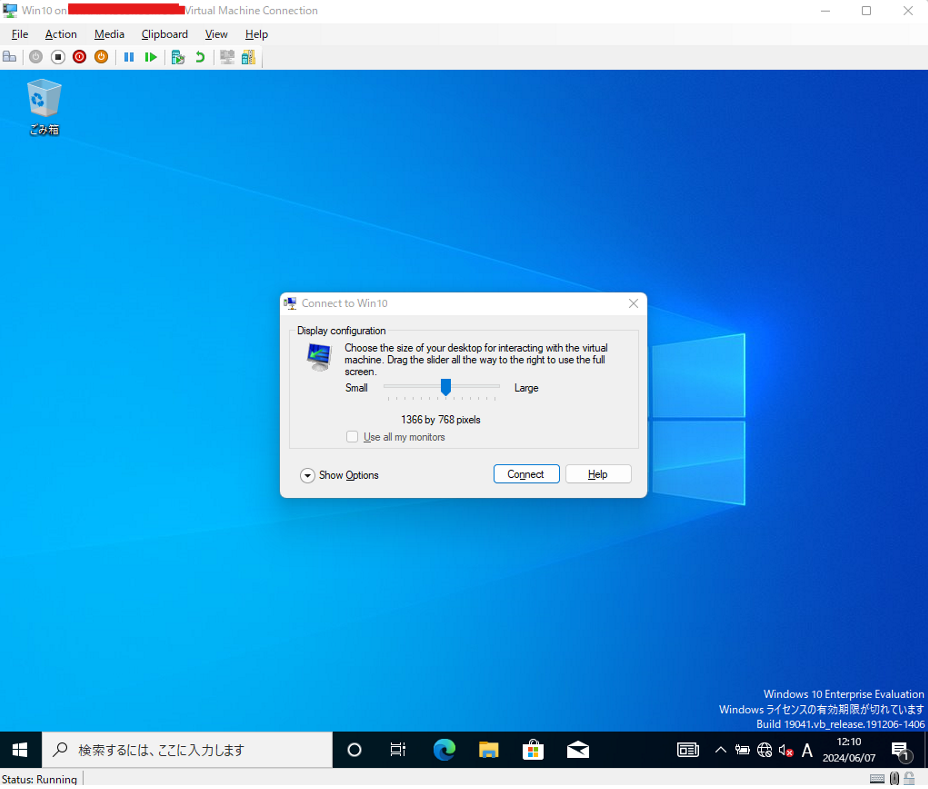Open the guest Windows Start menu
This screenshot has width=928, height=789.
click(20, 750)
